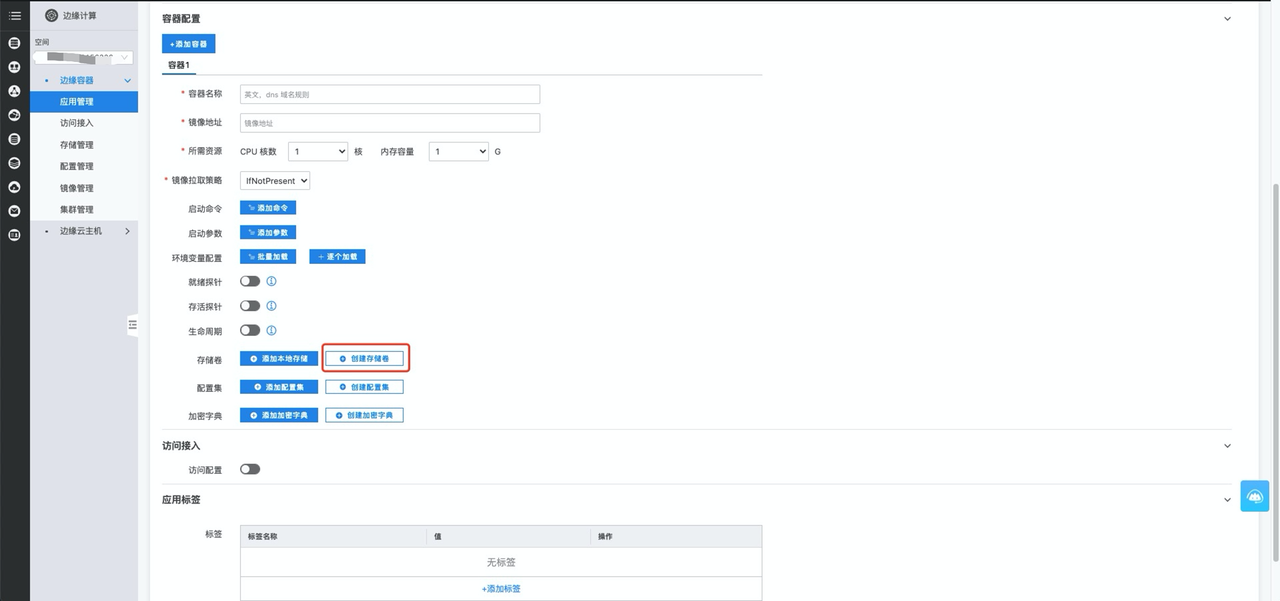Focus the 容器名称 input field
The width and height of the screenshot is (1280, 601).
tap(390, 94)
